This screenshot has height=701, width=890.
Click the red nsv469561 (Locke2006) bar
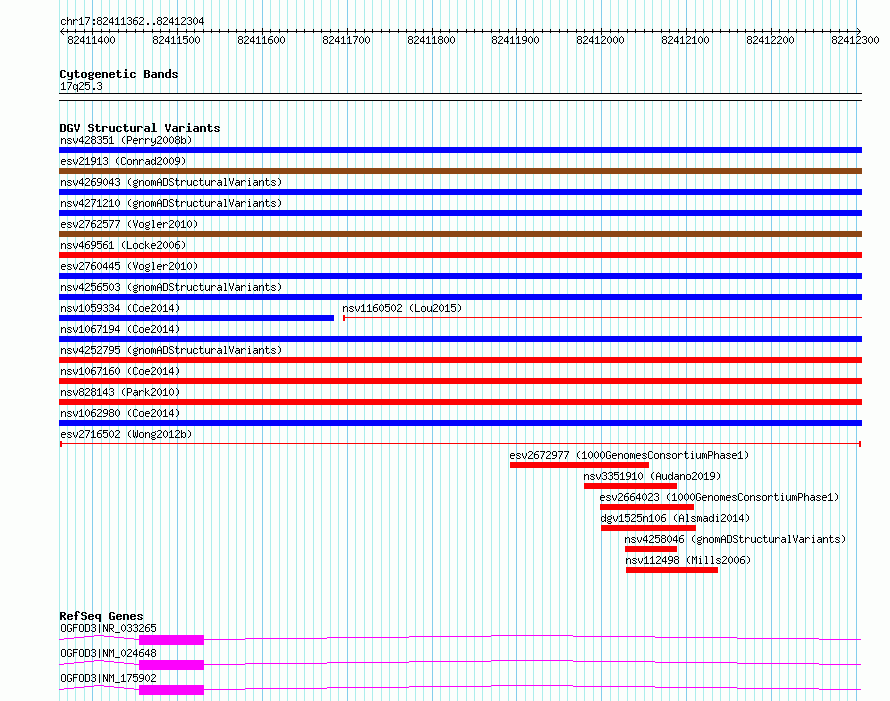(460, 255)
